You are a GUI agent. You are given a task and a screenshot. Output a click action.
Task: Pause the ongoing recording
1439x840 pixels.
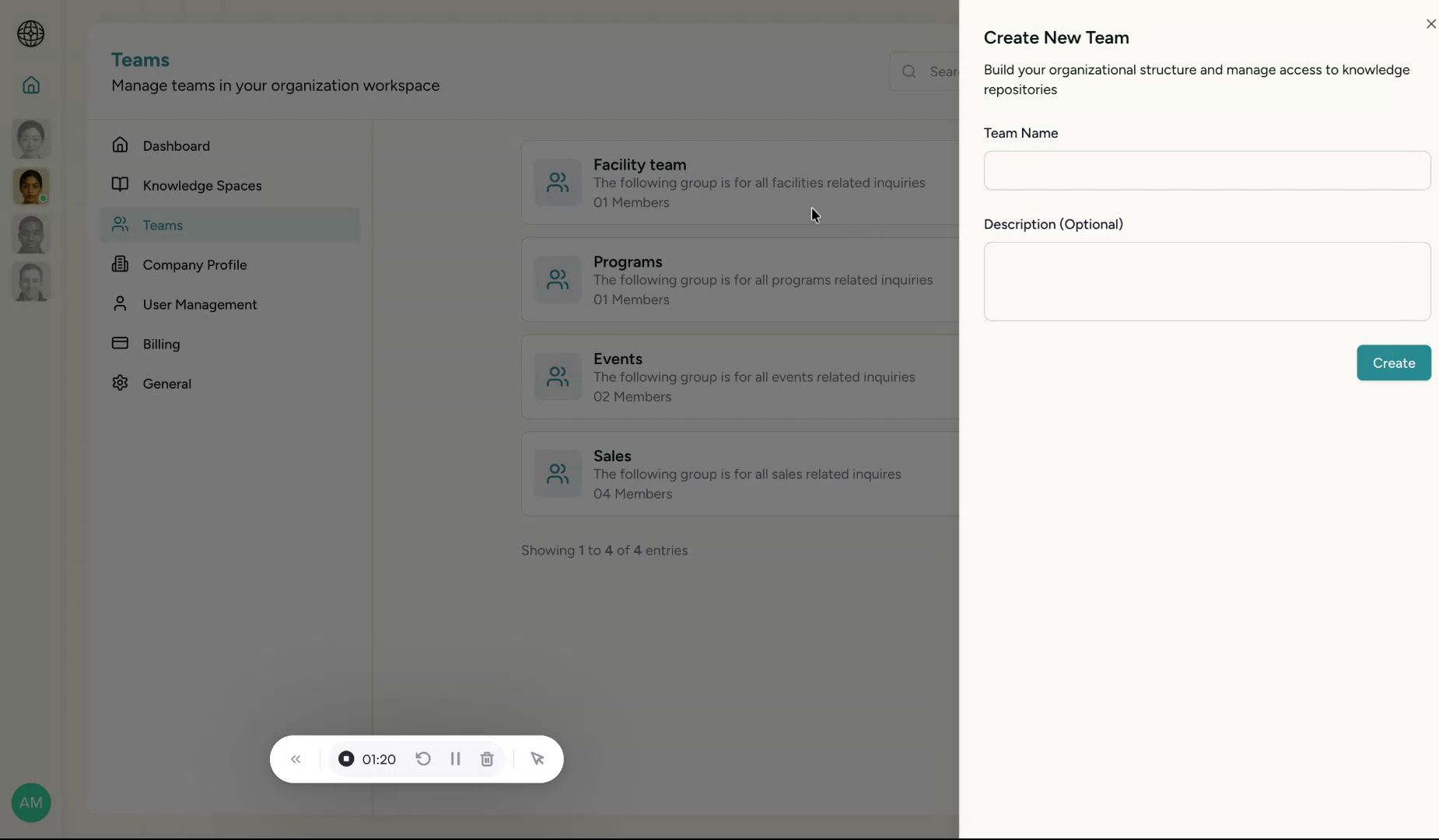(x=455, y=759)
